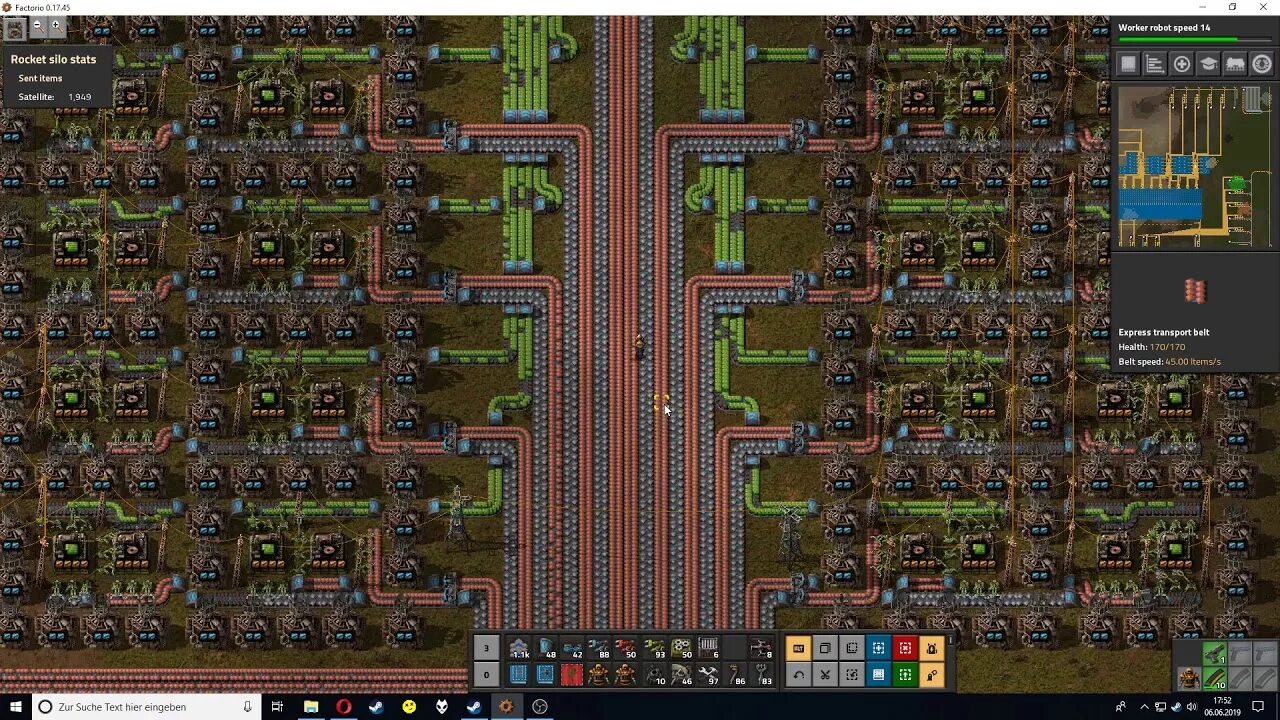Pick the assembling machine slot with count 50

coord(681,648)
